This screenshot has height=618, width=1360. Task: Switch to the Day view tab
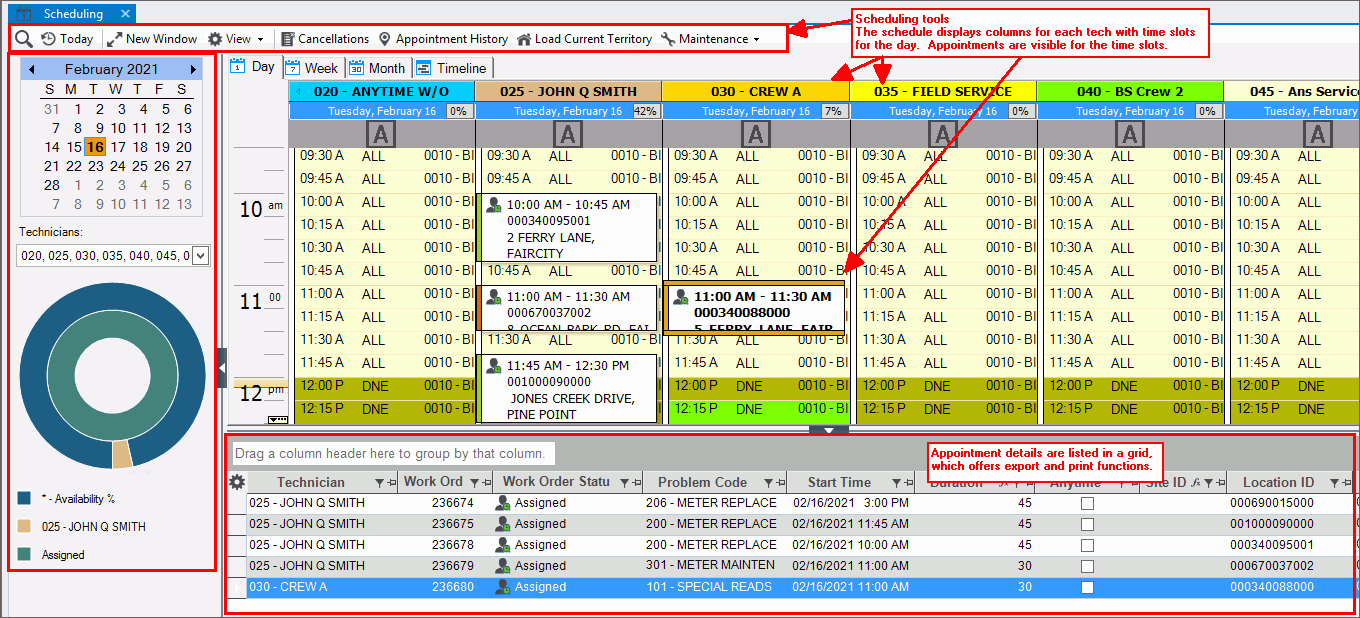click(254, 67)
